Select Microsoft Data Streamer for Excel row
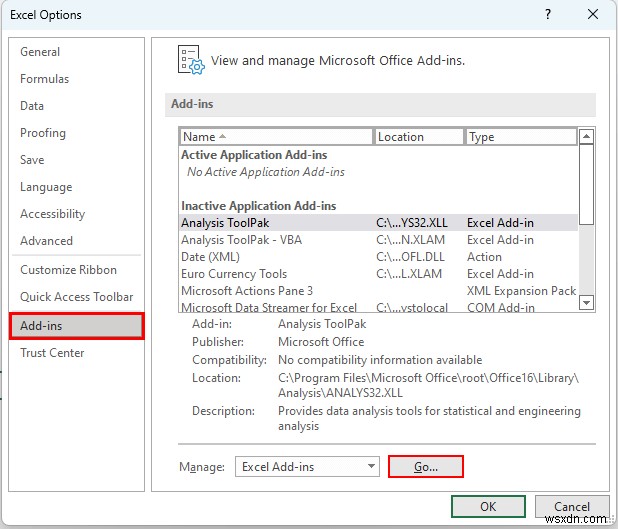618x529 pixels. coord(378,307)
